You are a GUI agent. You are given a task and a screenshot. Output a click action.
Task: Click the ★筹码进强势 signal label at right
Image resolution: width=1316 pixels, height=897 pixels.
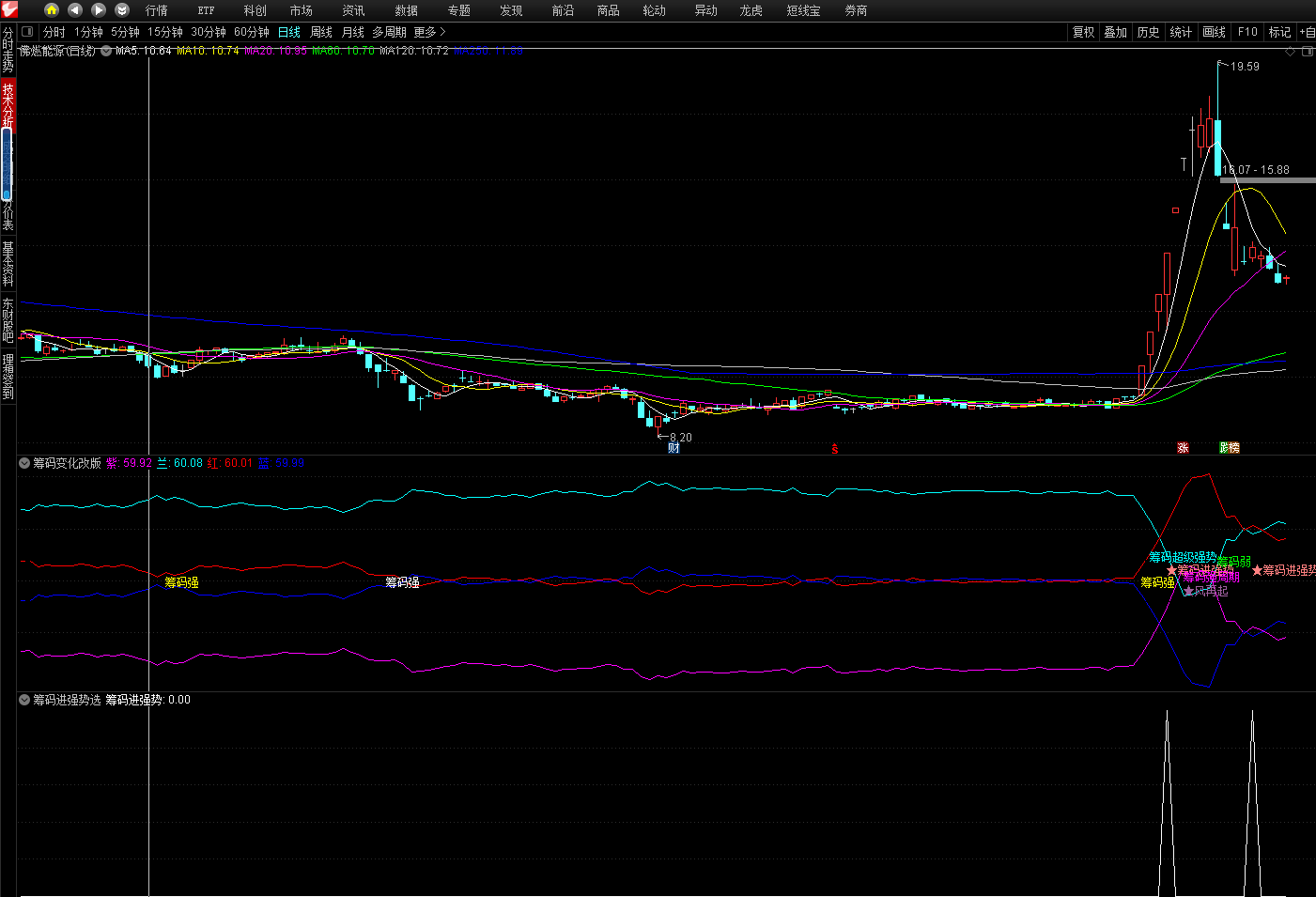click(x=1284, y=570)
